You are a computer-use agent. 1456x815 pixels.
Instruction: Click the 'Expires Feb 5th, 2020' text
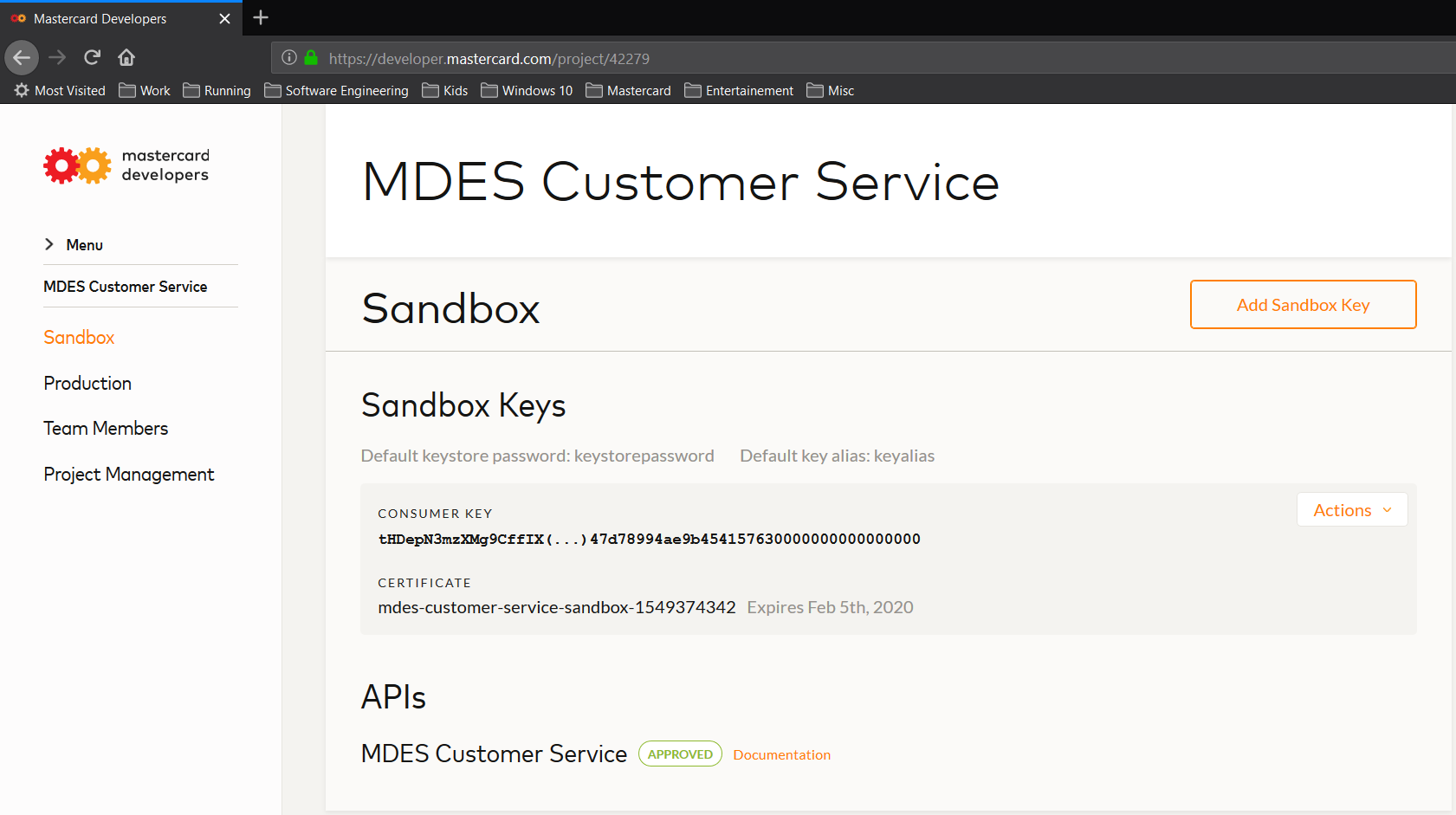(x=830, y=607)
